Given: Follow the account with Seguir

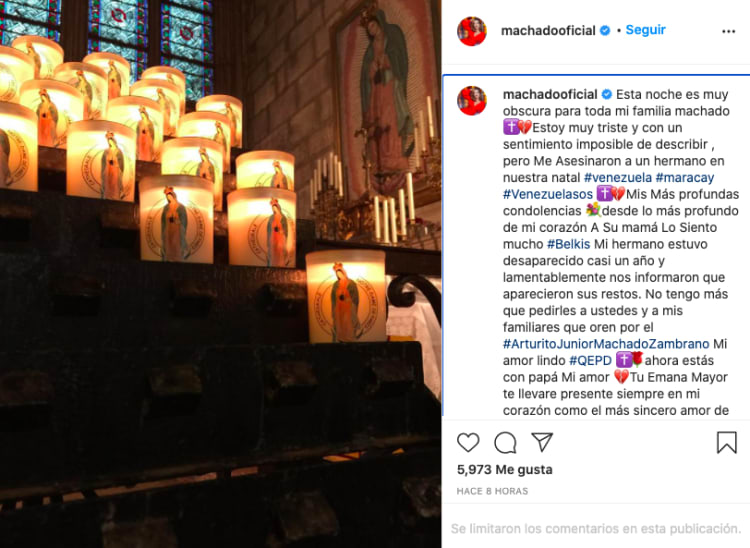Looking at the screenshot, I should click(x=645, y=30).
